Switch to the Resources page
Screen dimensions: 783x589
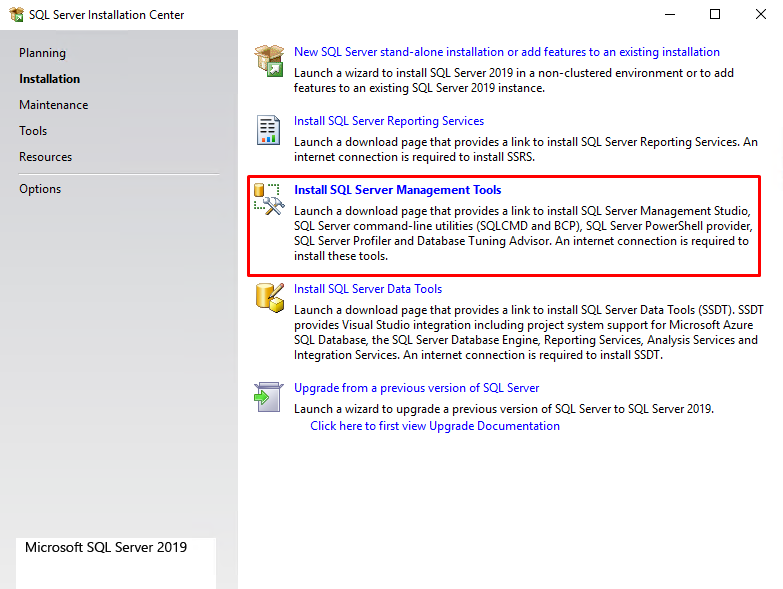tap(45, 157)
